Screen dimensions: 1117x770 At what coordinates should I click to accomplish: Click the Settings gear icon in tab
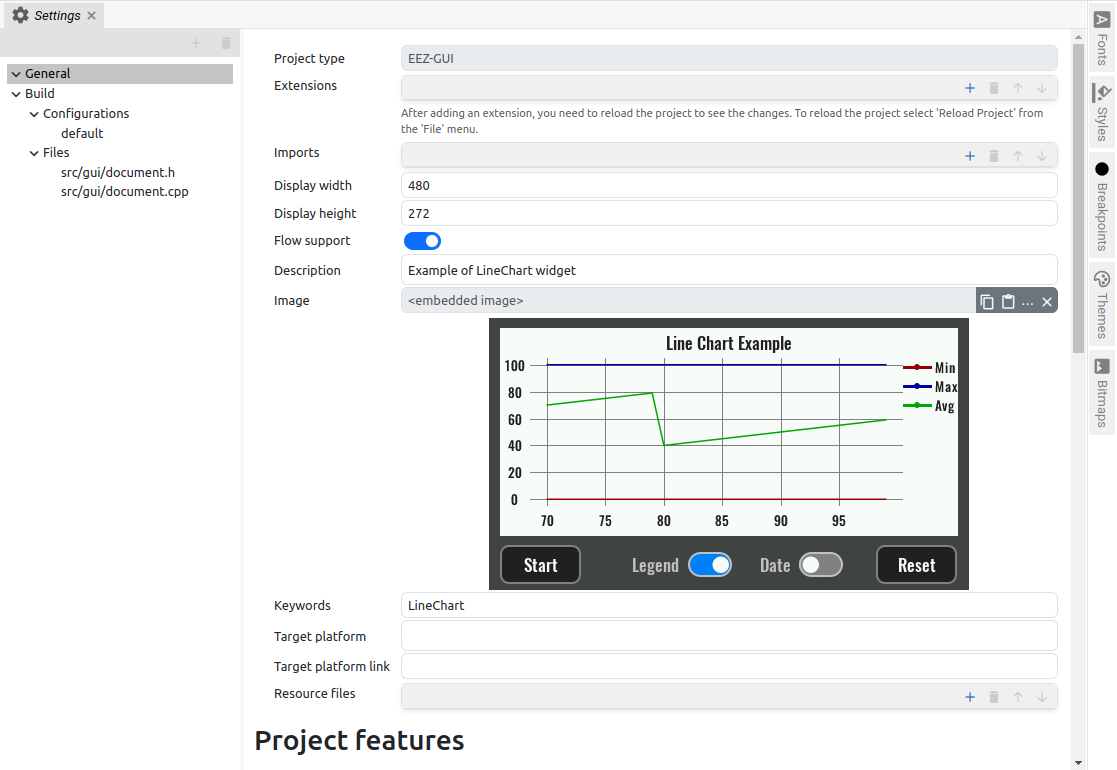[x=21, y=15]
